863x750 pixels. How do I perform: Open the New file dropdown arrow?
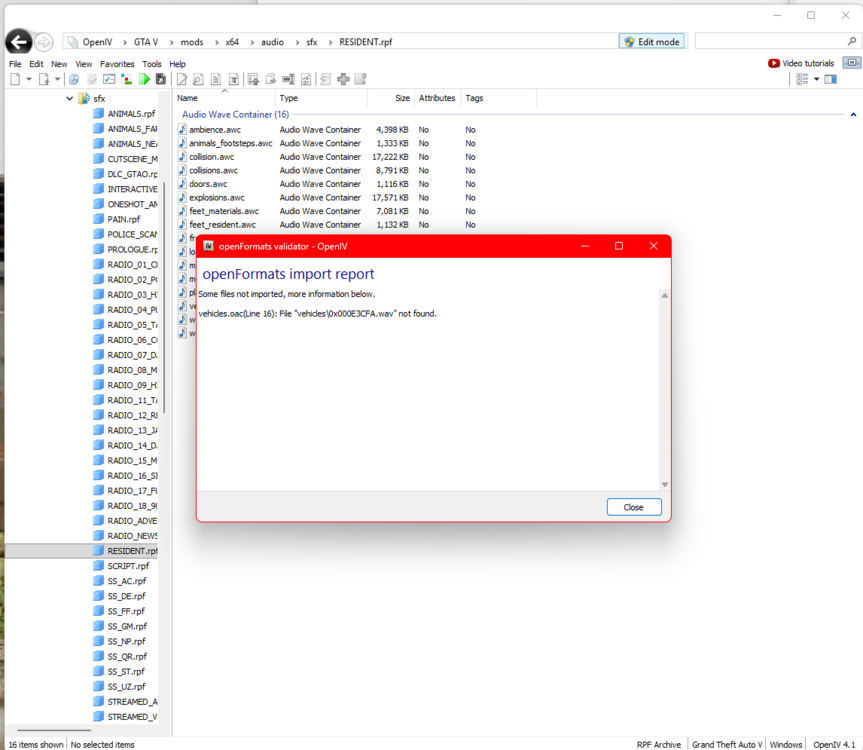coord(29,79)
